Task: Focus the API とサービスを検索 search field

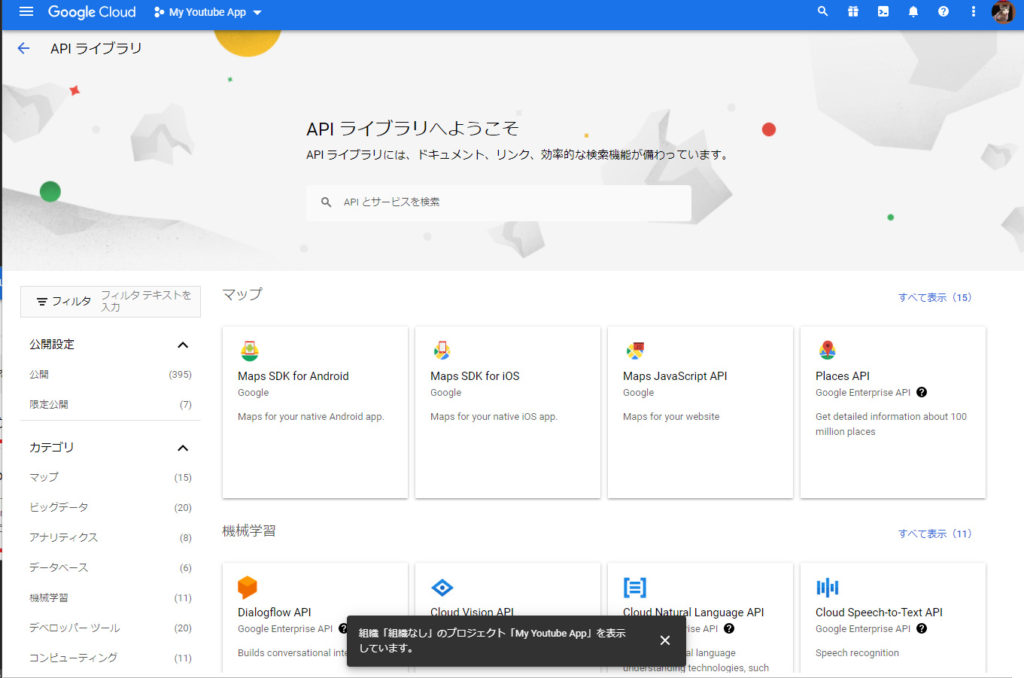Action: (499, 202)
